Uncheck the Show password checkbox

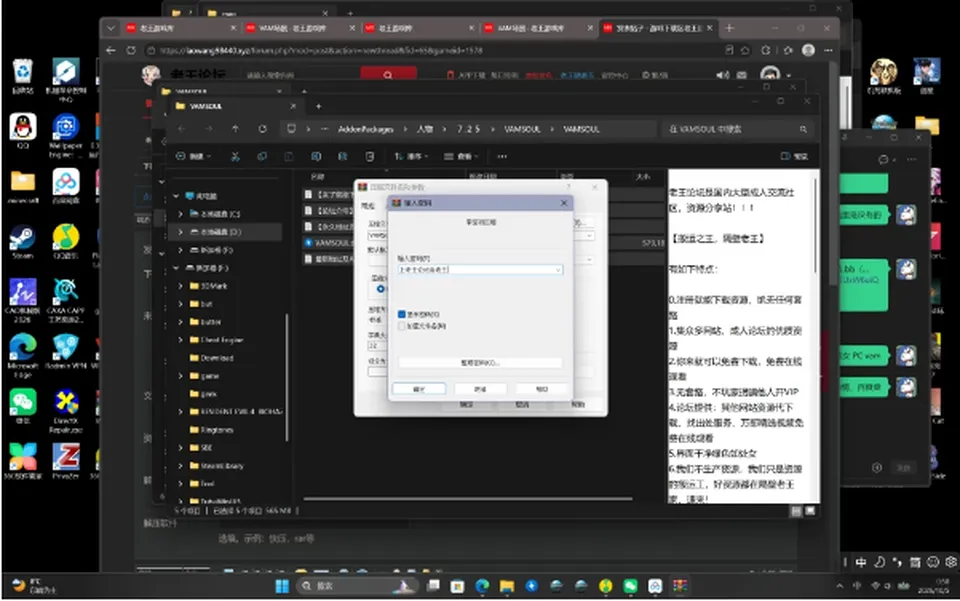point(402,314)
